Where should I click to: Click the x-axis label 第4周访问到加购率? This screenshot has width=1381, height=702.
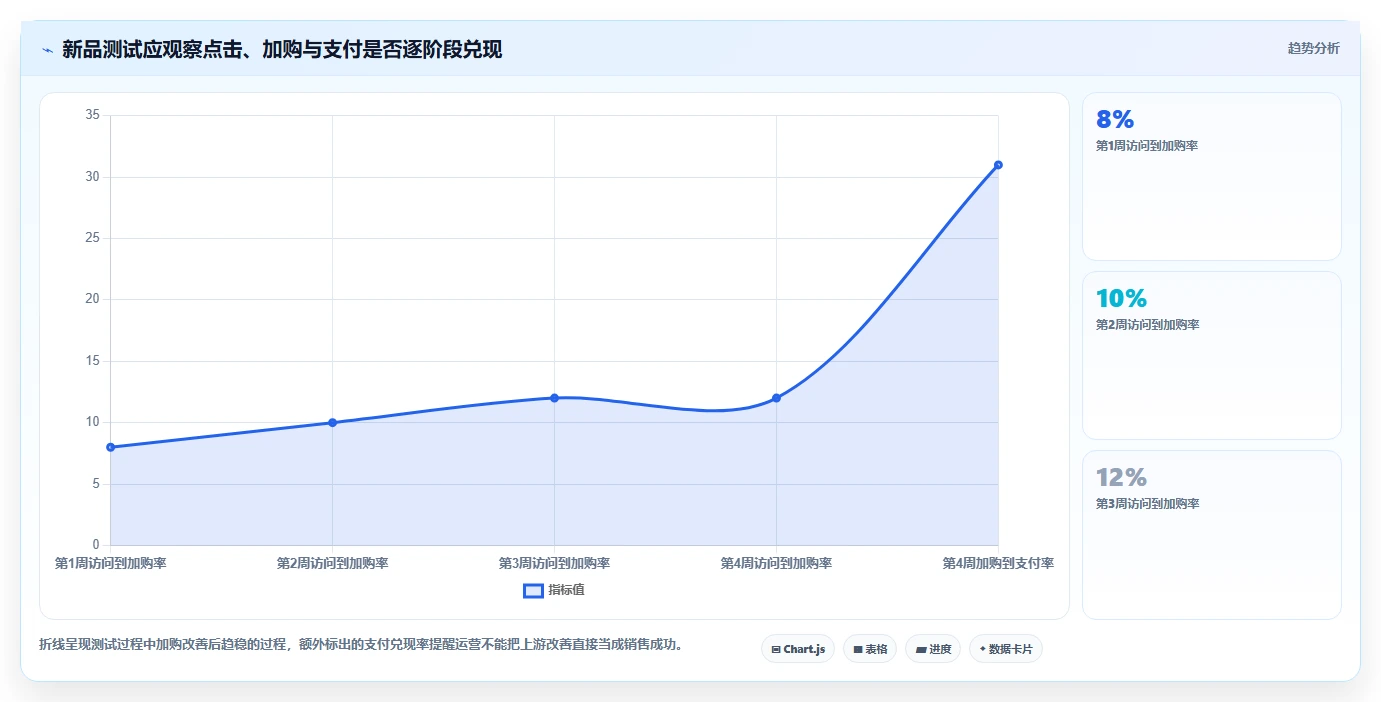tap(776, 563)
